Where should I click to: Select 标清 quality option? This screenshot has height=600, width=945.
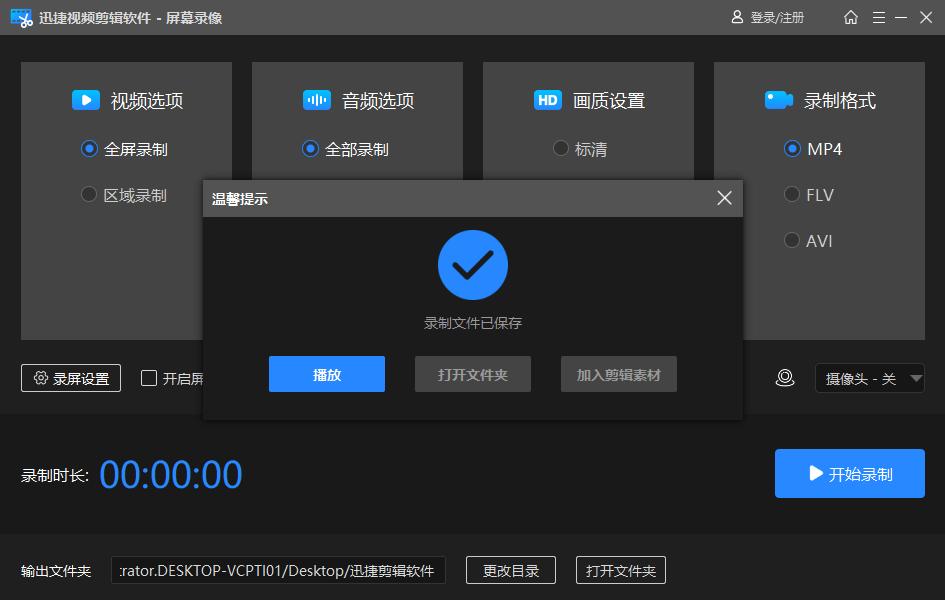561,148
